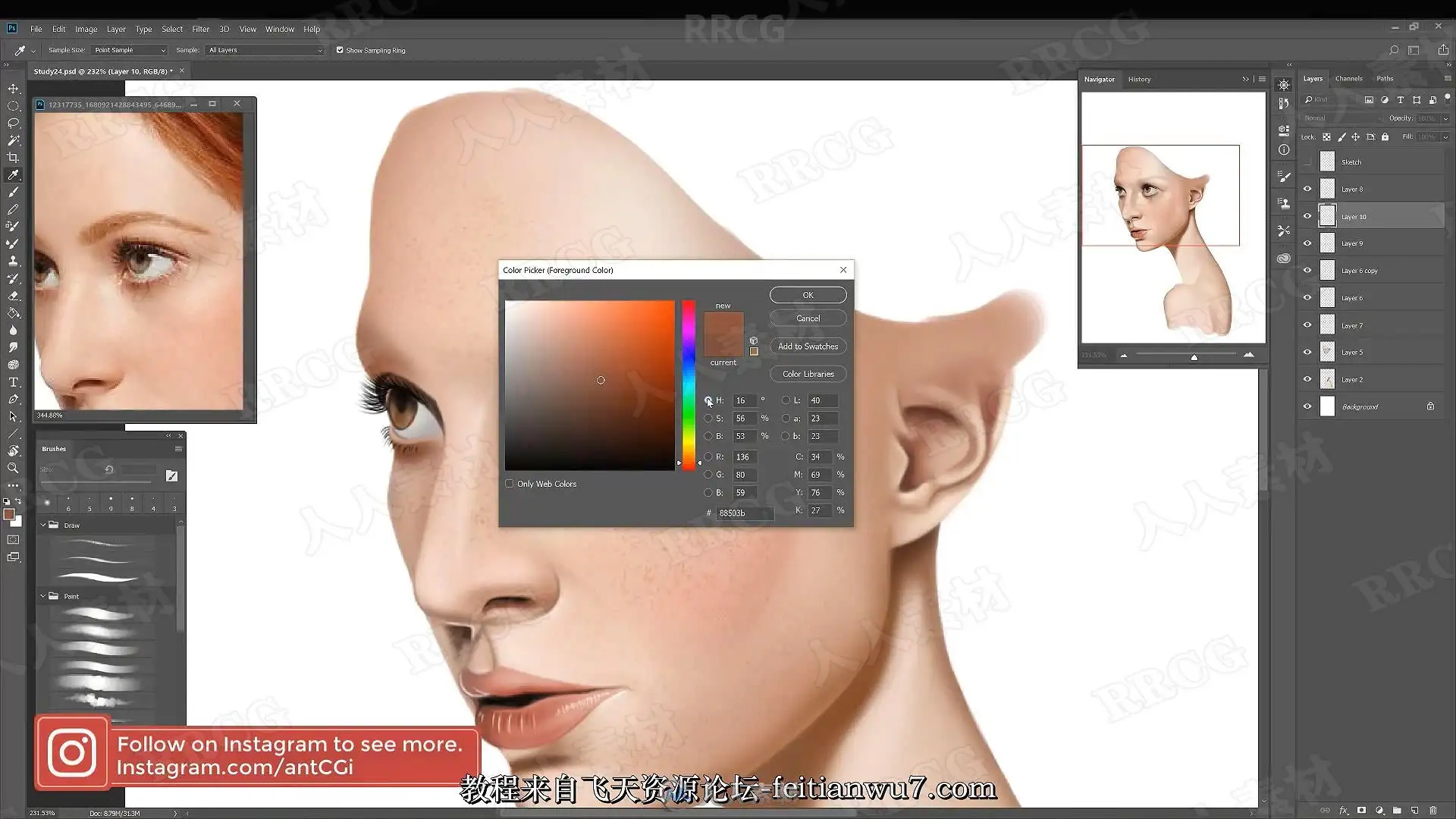
Task: Open the Sample All Layers dropdown
Action: pos(265,50)
